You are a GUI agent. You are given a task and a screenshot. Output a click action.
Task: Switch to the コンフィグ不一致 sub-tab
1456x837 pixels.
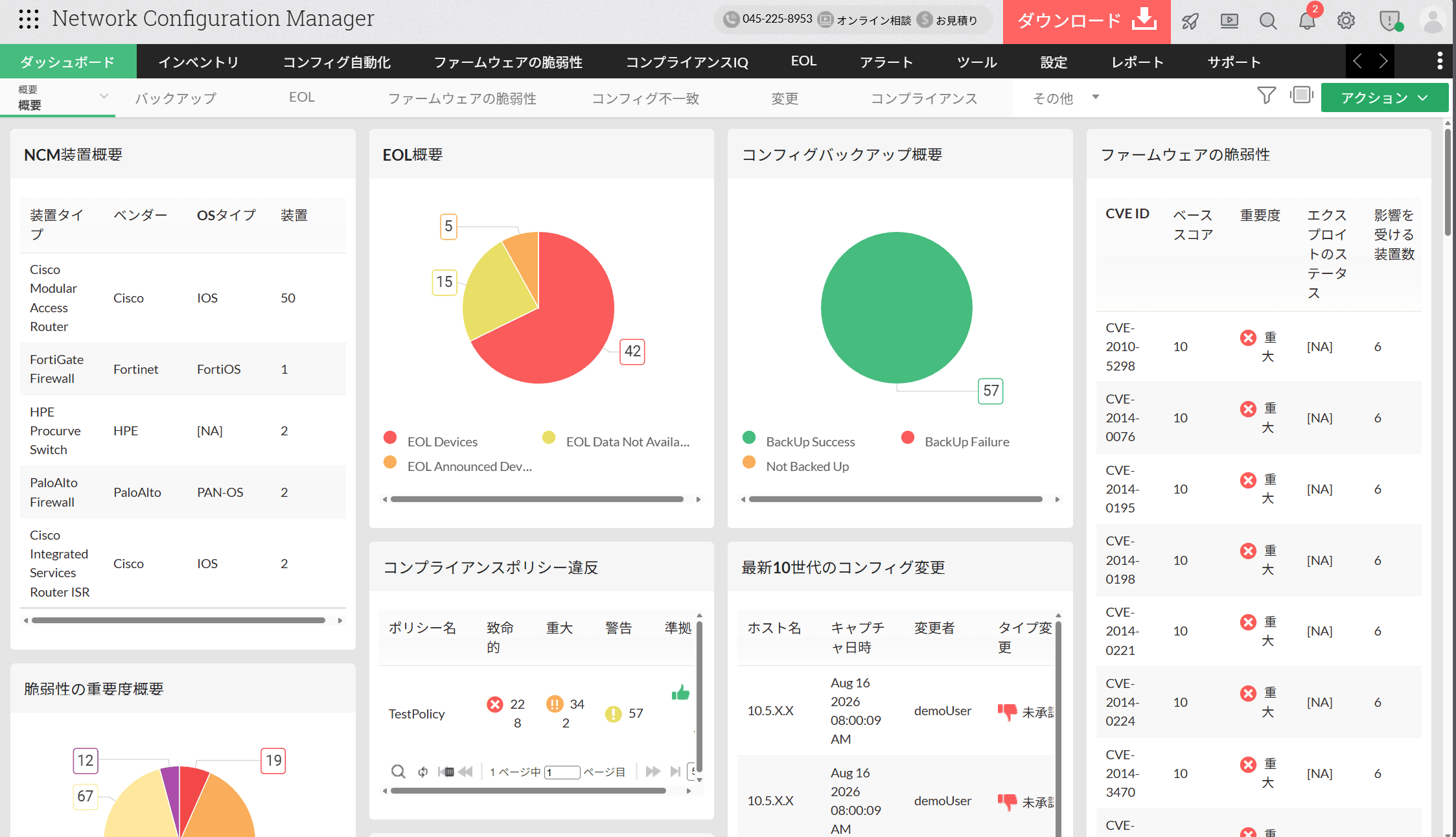pyautogui.click(x=645, y=98)
